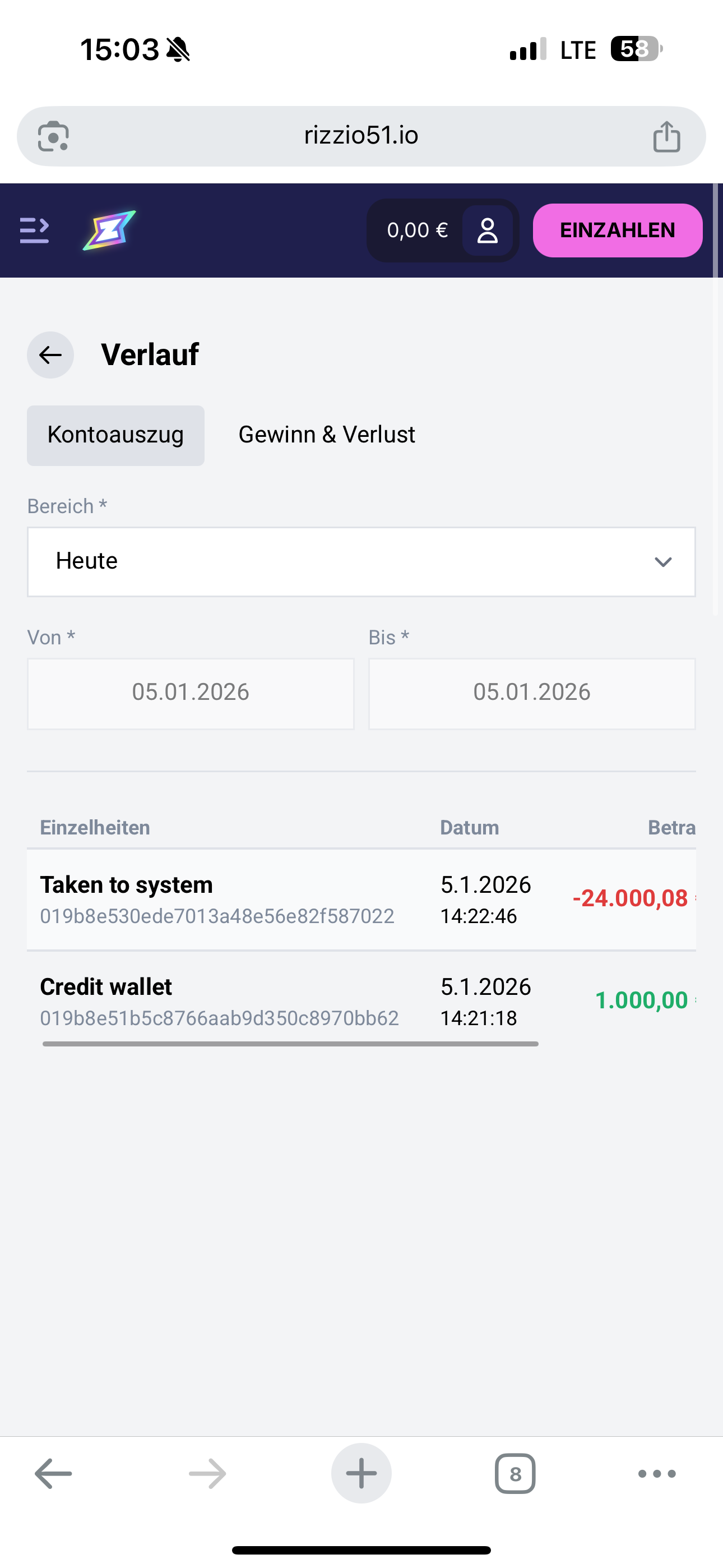Tap browser forward navigation arrow

coord(207,1474)
